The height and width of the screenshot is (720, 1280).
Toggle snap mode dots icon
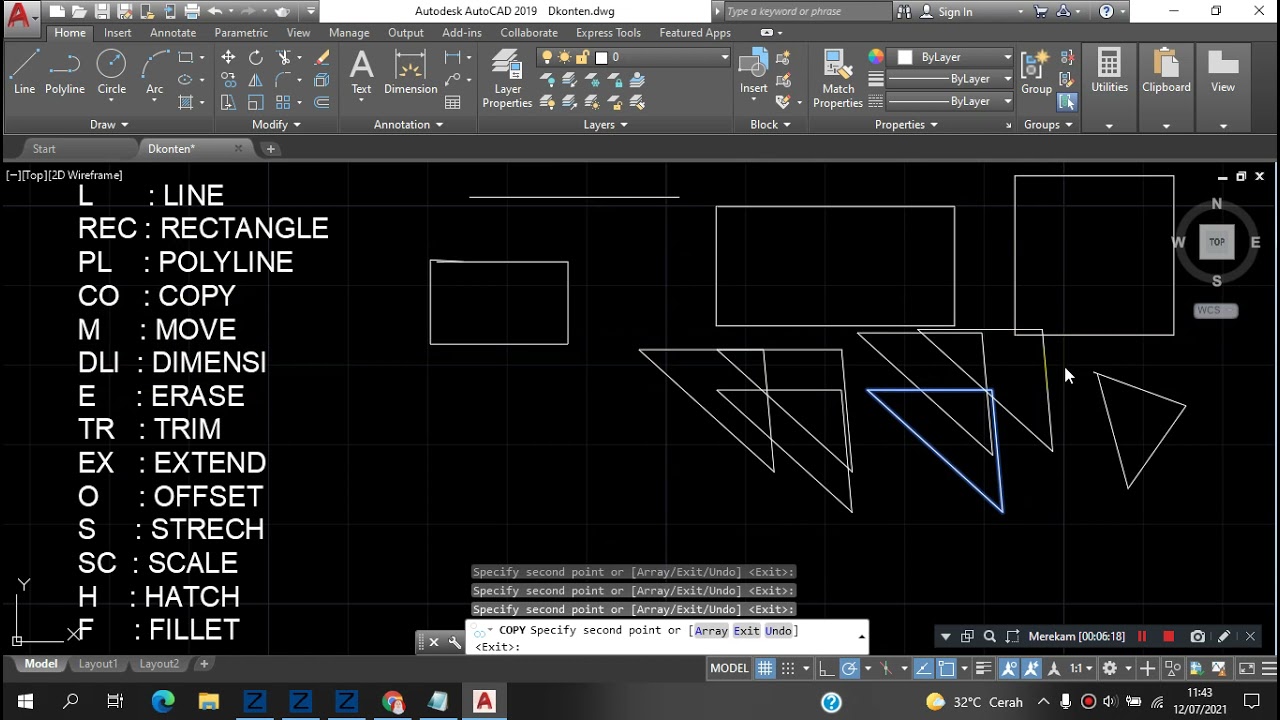(x=788, y=668)
